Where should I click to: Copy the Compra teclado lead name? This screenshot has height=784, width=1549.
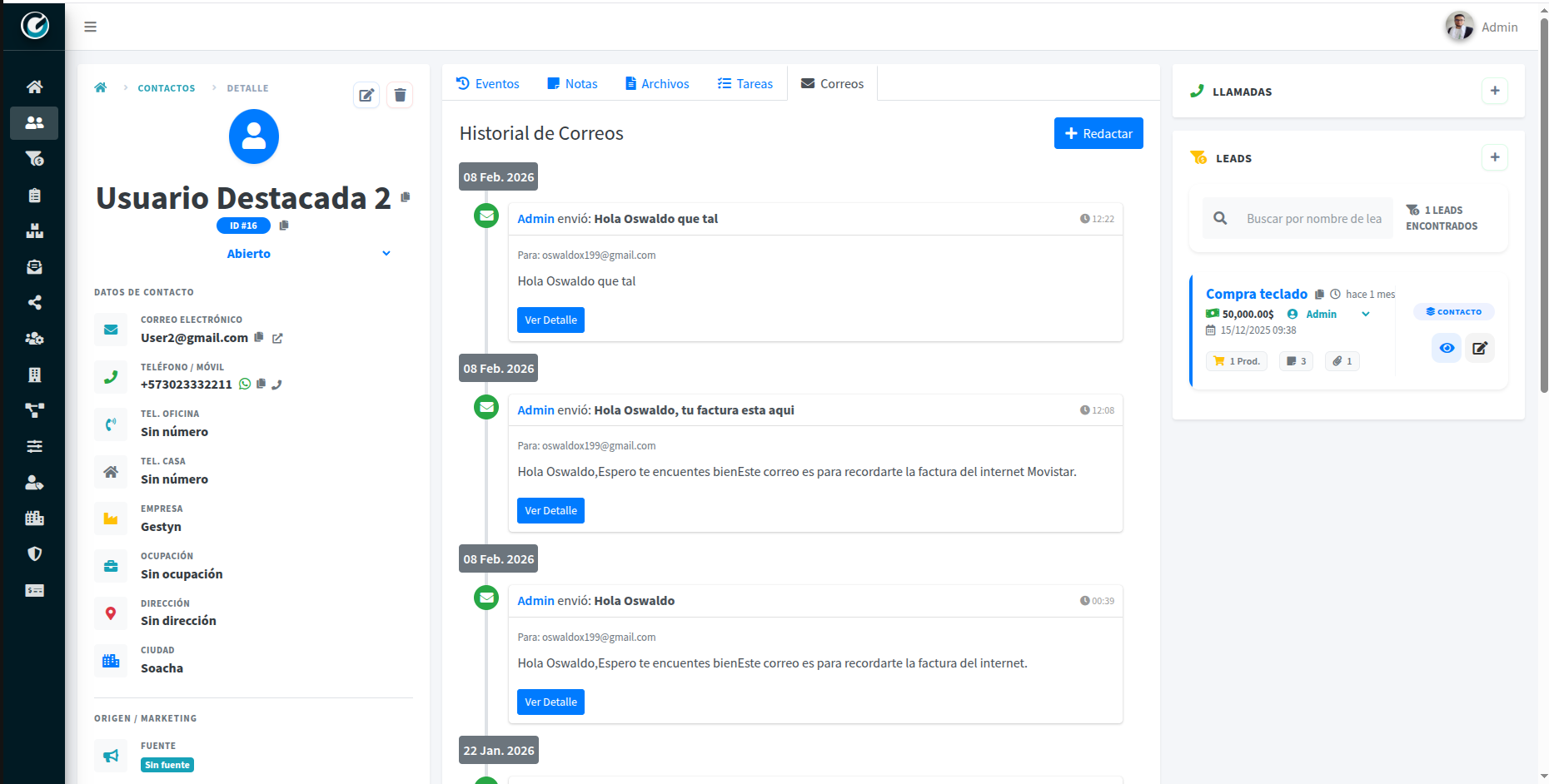pos(1319,294)
